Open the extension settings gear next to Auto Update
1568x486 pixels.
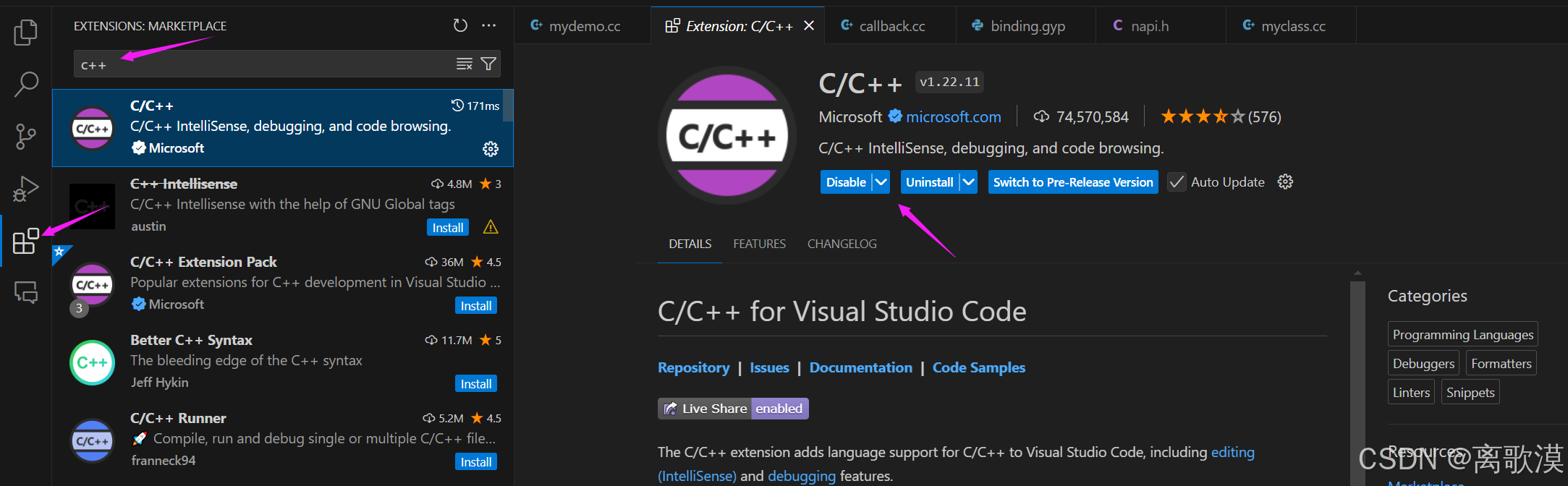click(x=1285, y=182)
